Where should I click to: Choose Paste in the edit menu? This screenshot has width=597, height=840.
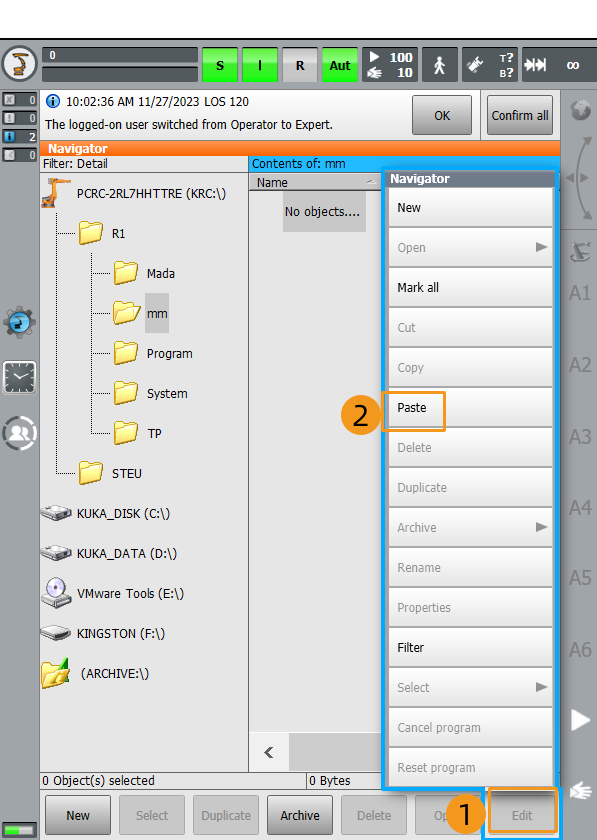click(470, 407)
